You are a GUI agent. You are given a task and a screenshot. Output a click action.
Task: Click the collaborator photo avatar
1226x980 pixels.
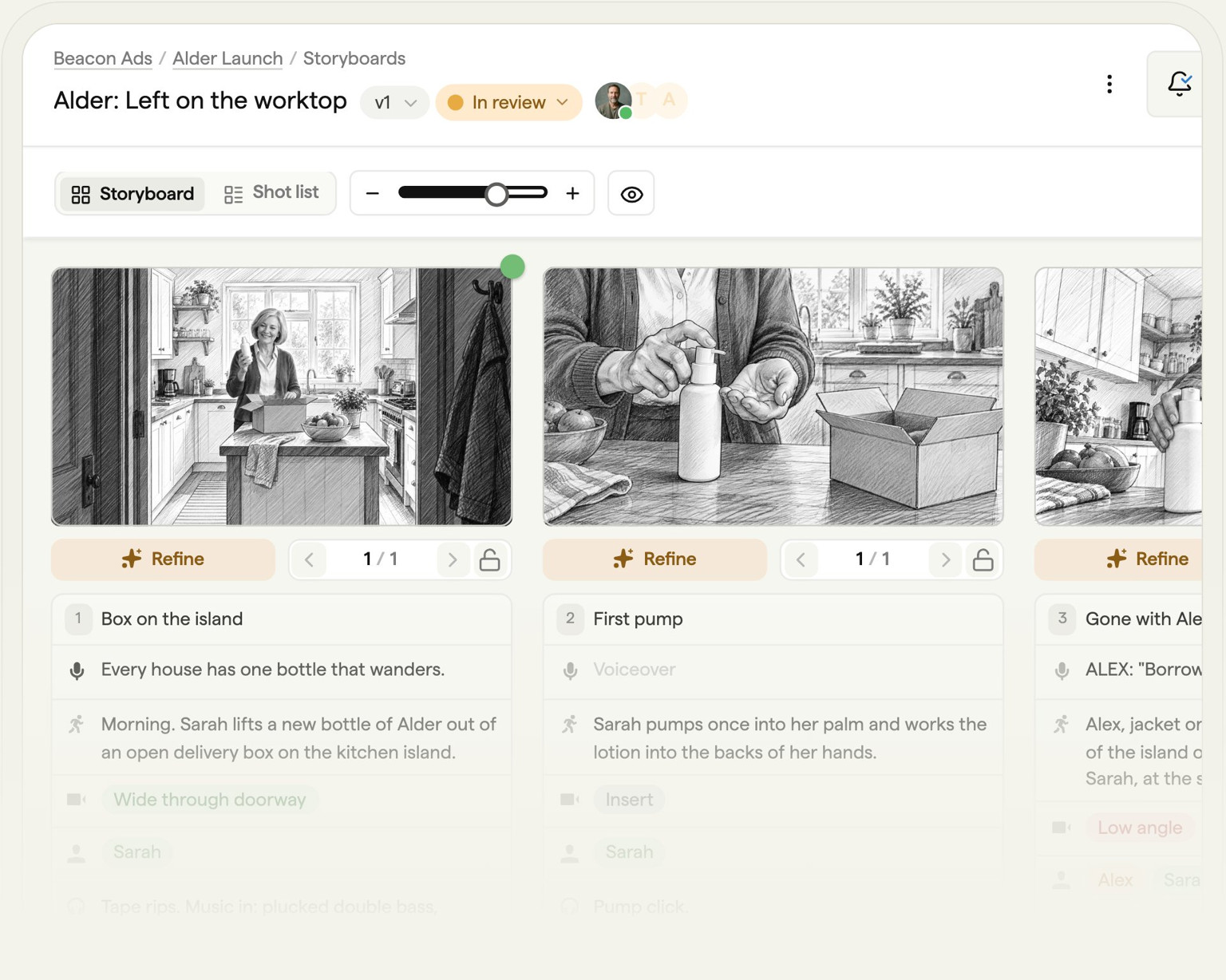(x=613, y=101)
